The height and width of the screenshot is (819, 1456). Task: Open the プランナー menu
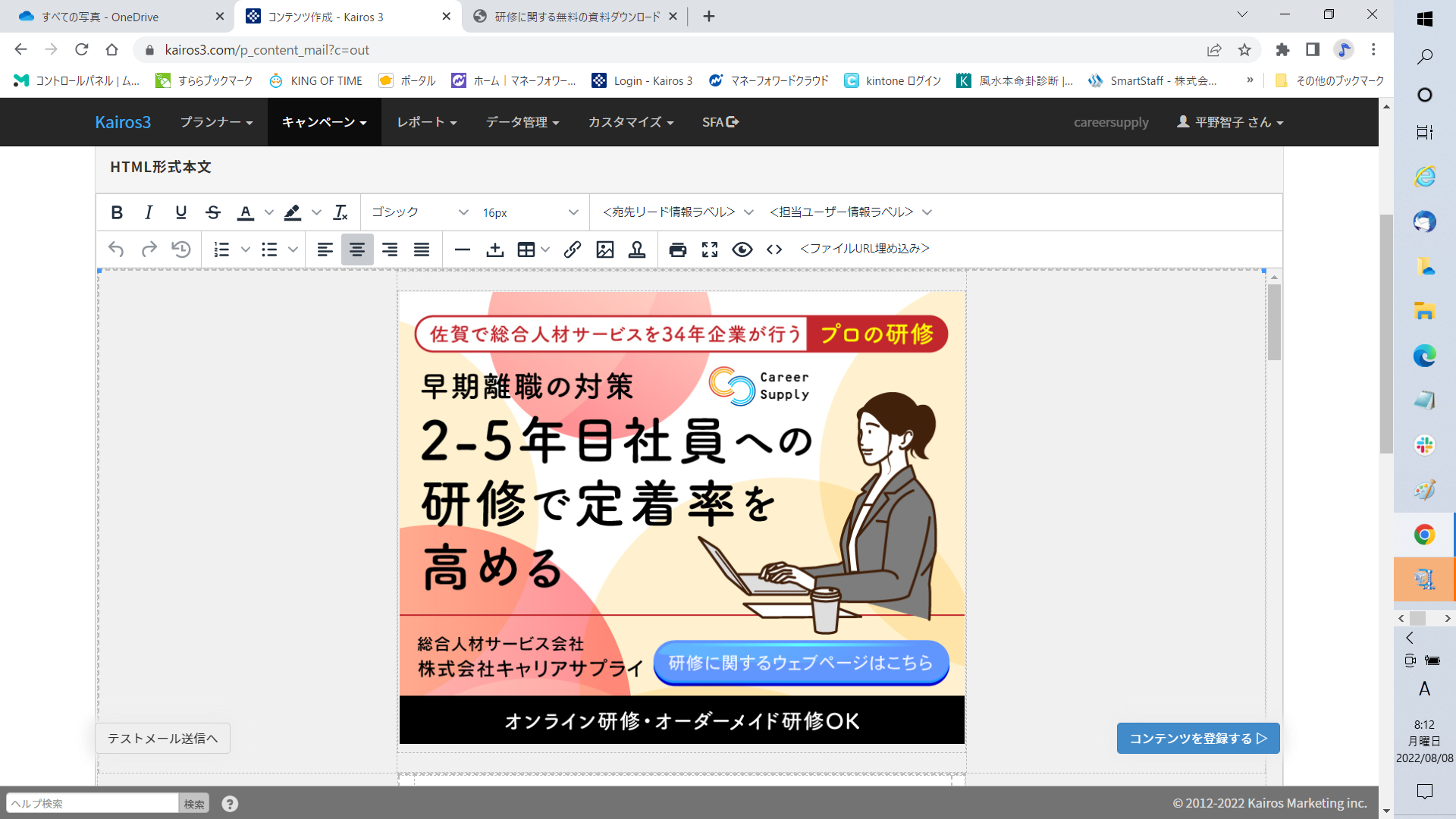tap(216, 122)
